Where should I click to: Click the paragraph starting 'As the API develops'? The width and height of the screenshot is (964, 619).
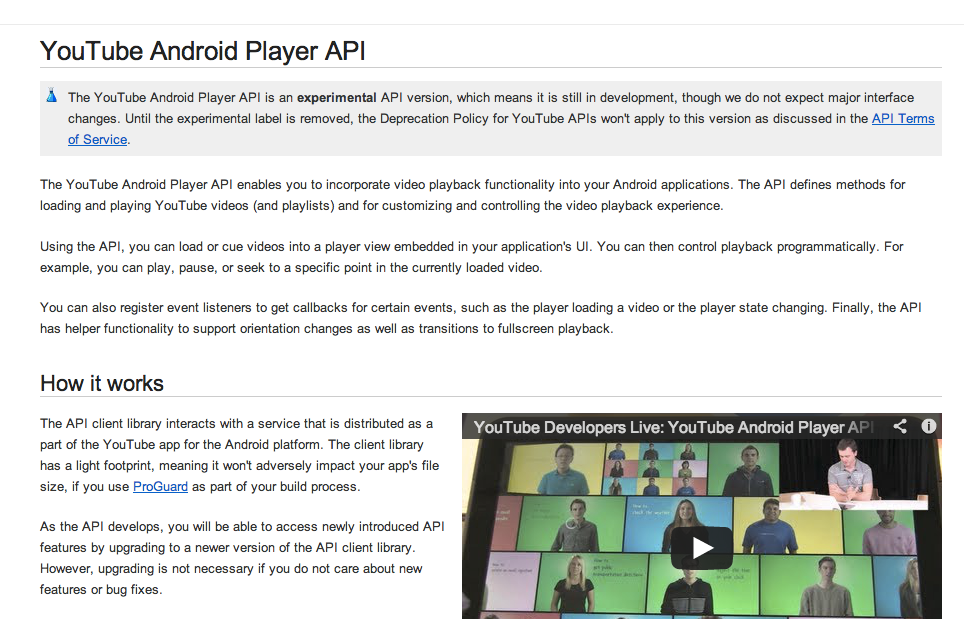click(242, 558)
